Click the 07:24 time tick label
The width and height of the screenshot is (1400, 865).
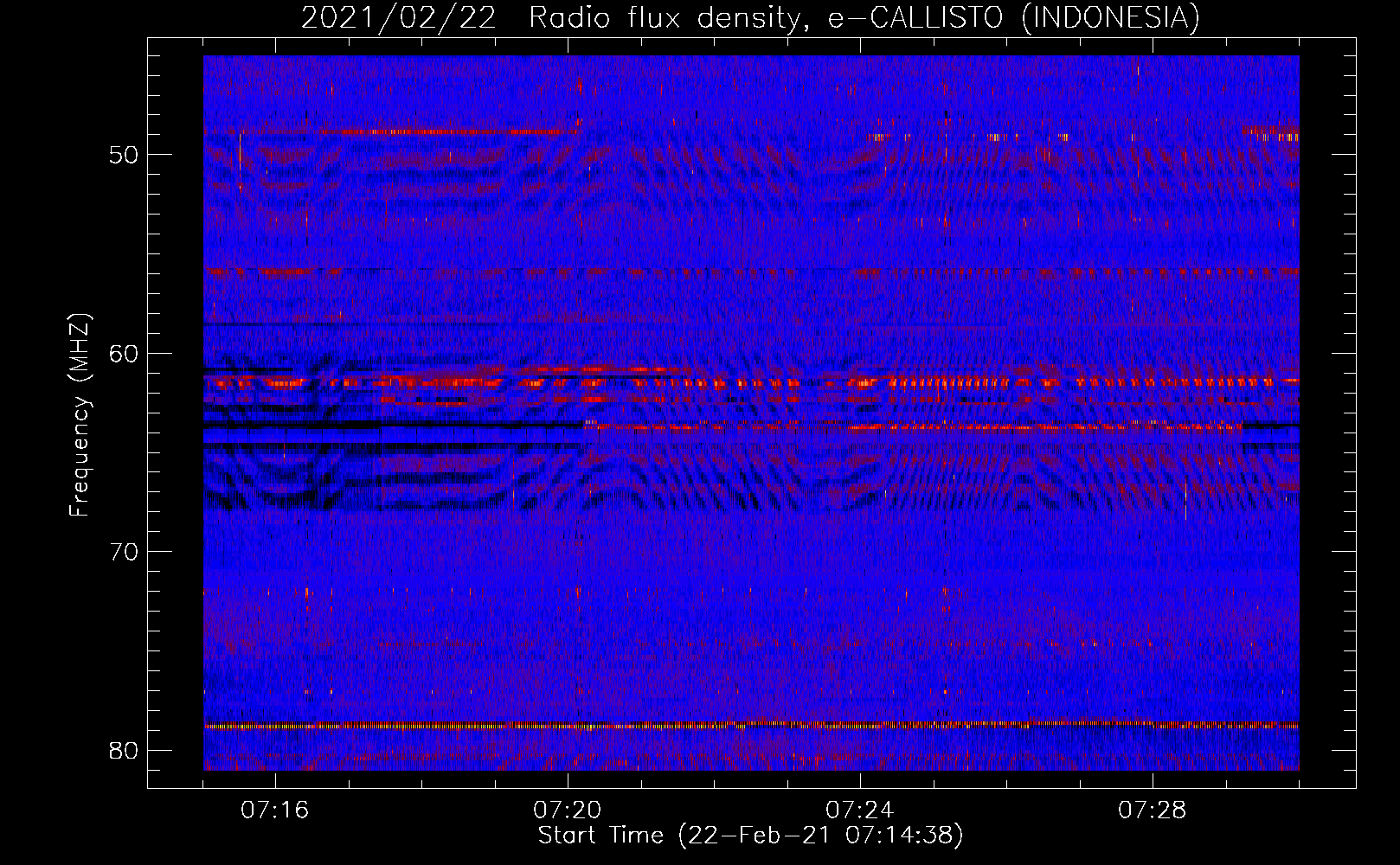pyautogui.click(x=860, y=811)
